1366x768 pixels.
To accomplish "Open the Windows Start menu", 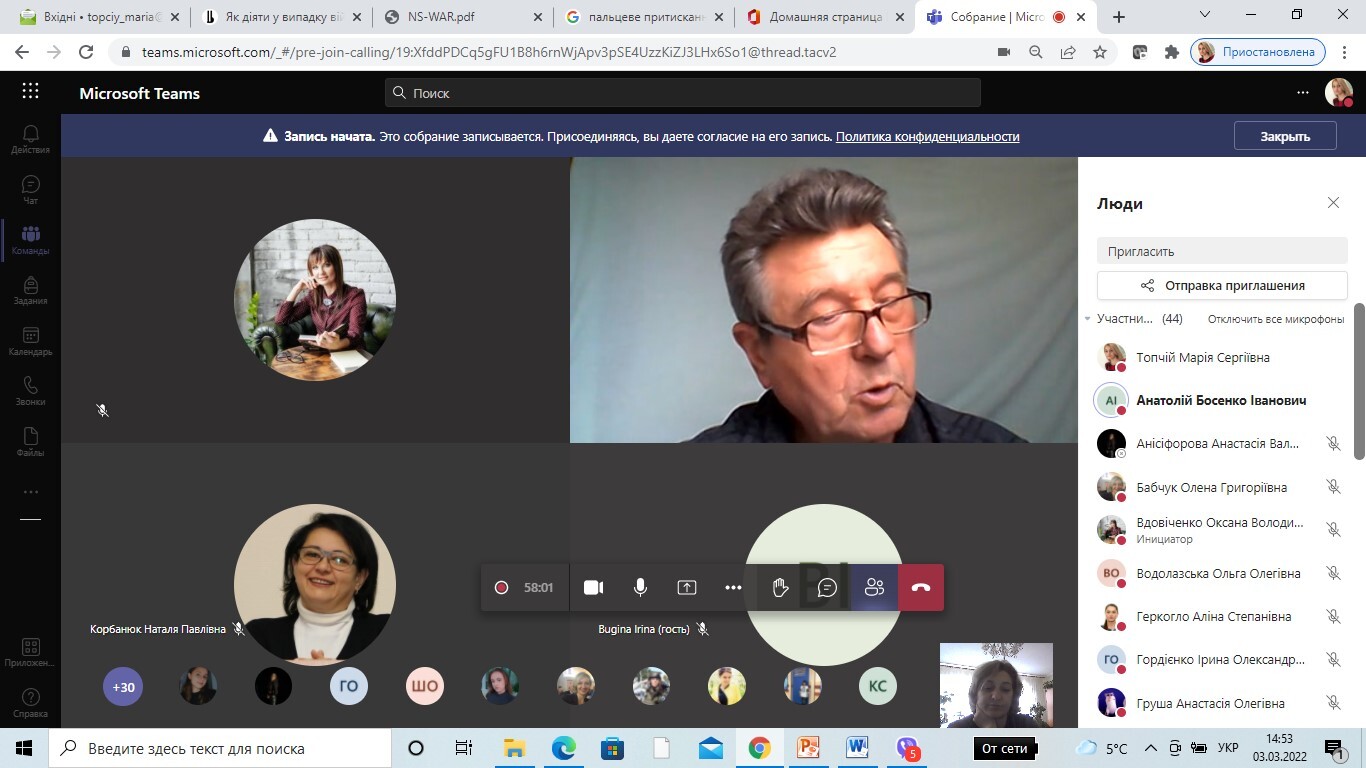I will (x=23, y=748).
